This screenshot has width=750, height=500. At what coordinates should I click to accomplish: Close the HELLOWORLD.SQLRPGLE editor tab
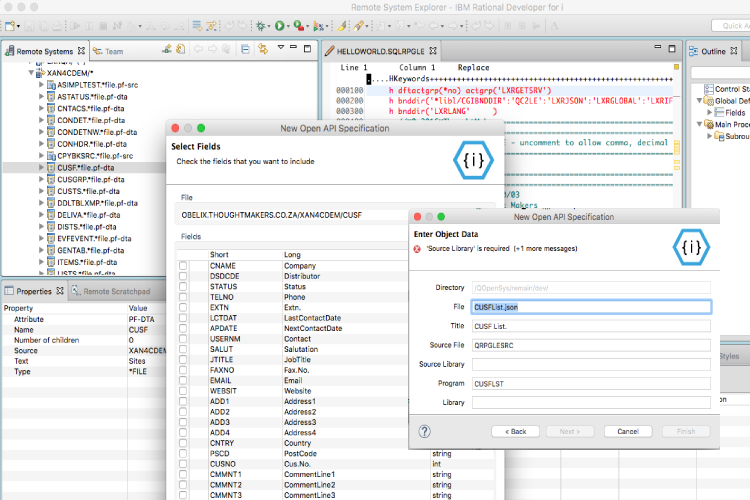click(433, 50)
